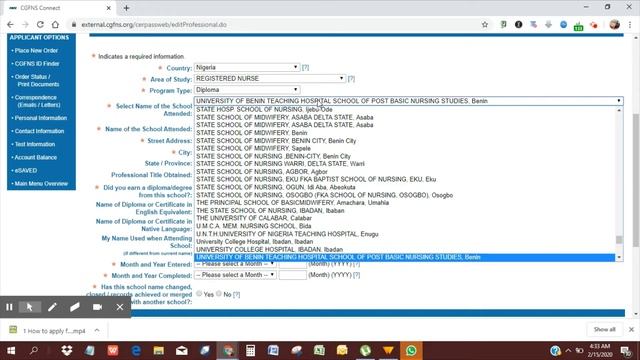The width and height of the screenshot is (640, 360).
Task: Go to Personal Information page
Action: pyautogui.click(x=41, y=118)
